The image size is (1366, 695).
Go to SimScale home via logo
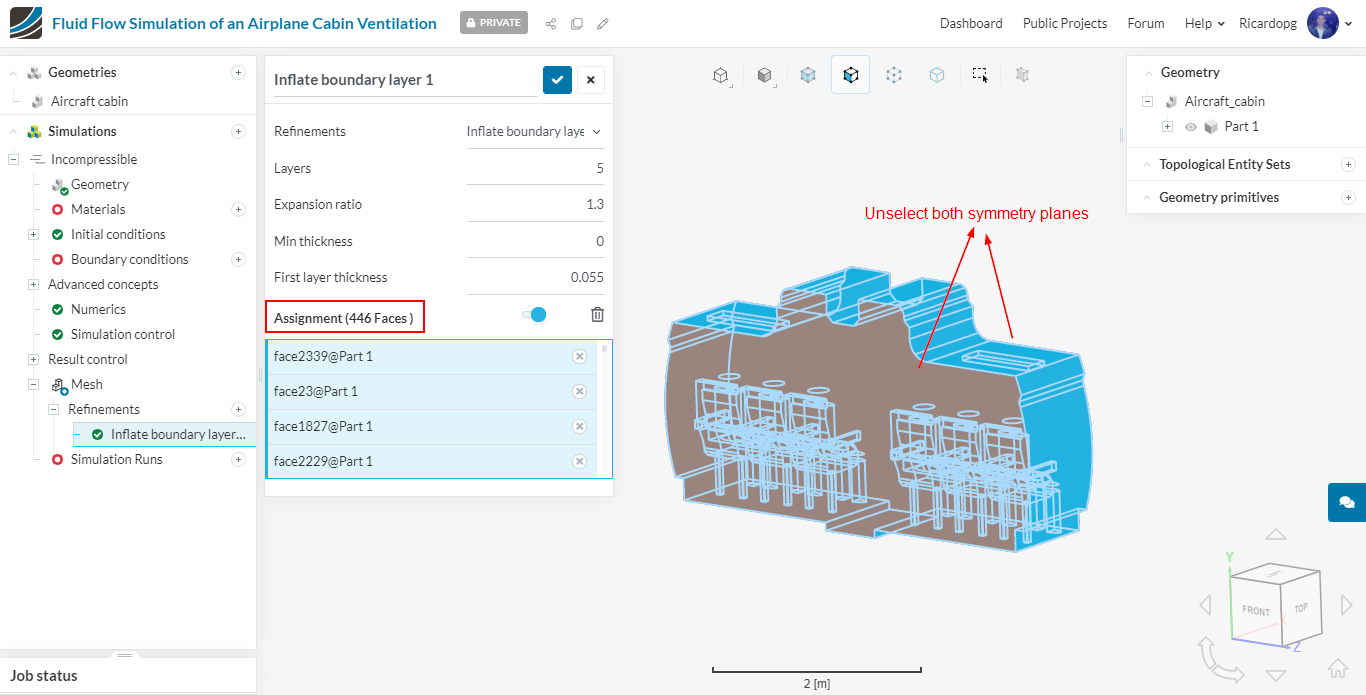[x=26, y=23]
